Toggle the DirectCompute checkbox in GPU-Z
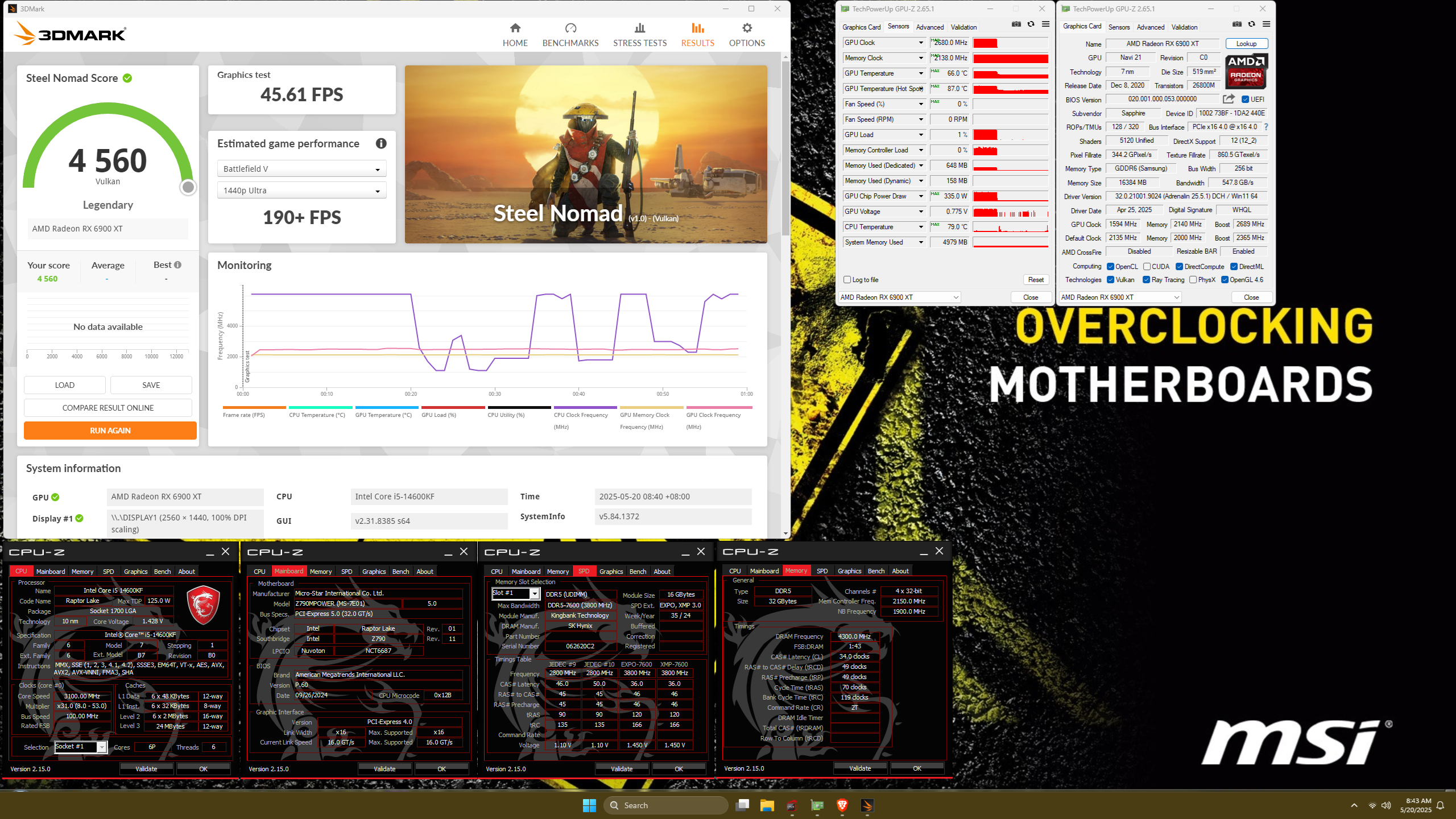 [1180, 267]
